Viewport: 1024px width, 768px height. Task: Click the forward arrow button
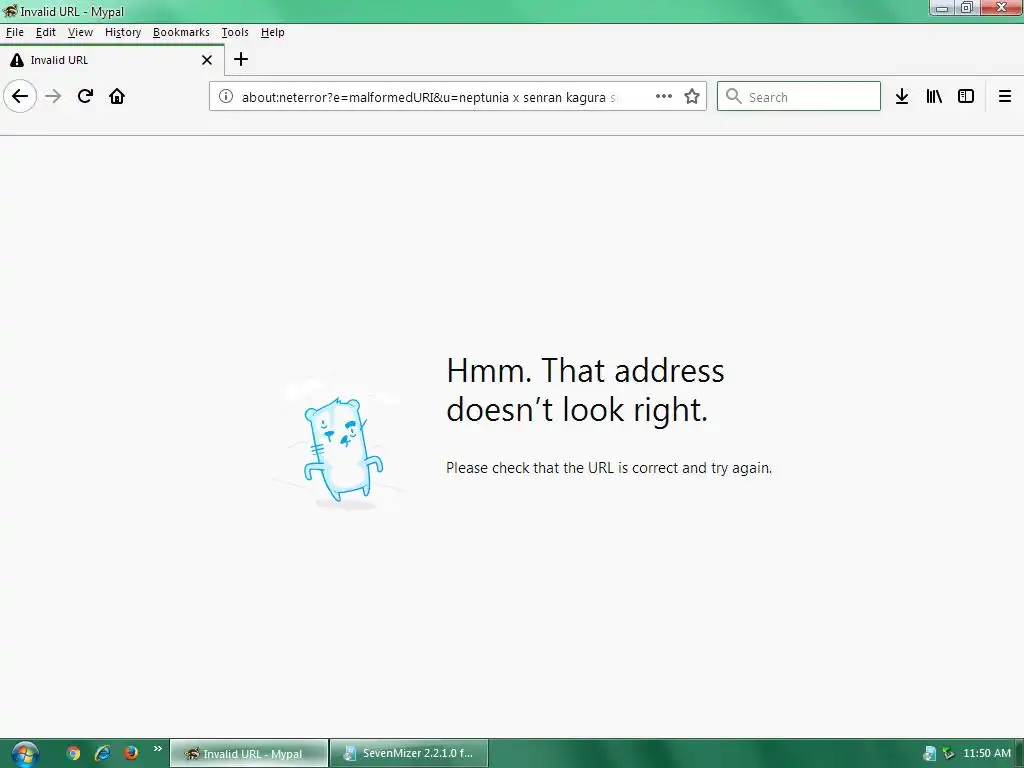pyautogui.click(x=53, y=97)
